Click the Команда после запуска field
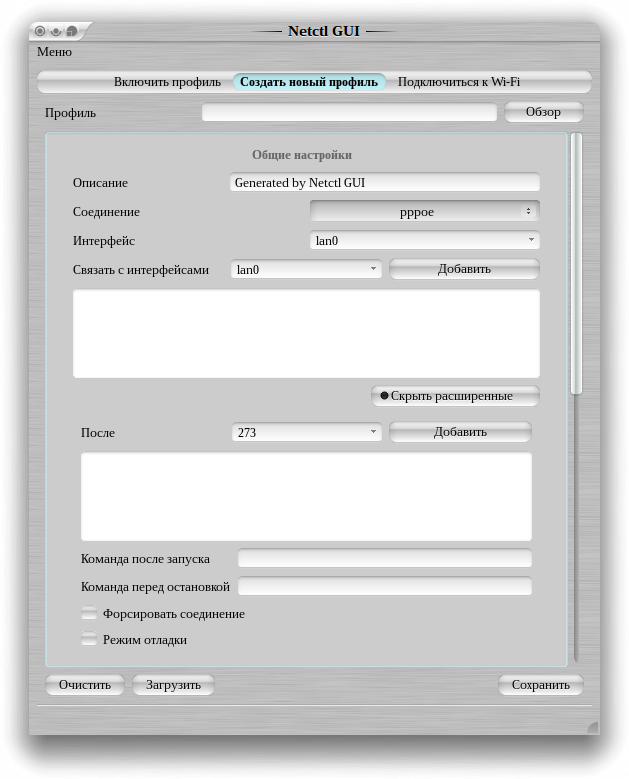Viewport: 629px width, 779px height. tap(384, 558)
